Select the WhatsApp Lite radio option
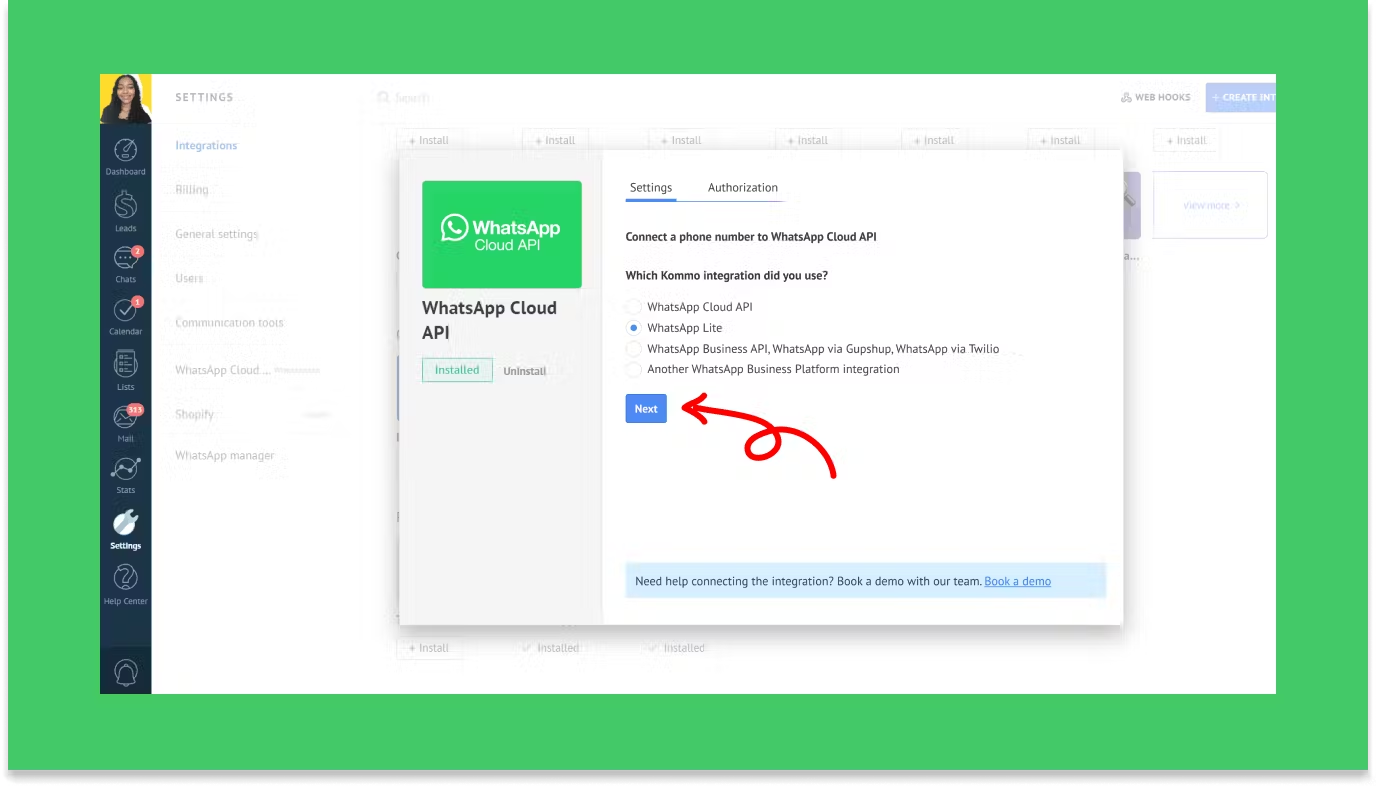Viewport: 1376px width, 786px height. tap(633, 328)
